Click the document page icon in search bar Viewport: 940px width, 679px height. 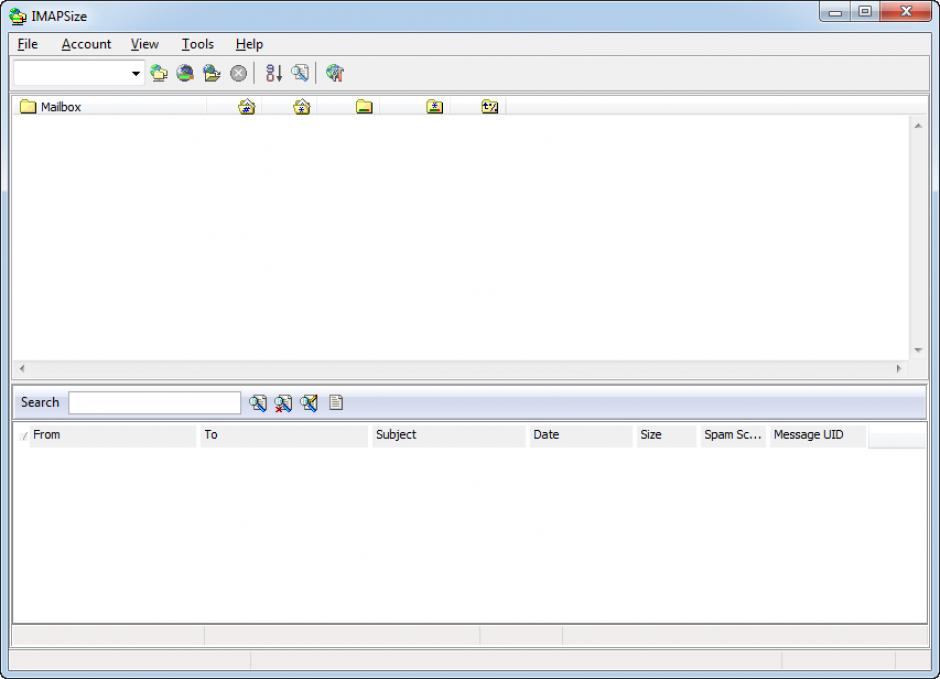tap(336, 403)
